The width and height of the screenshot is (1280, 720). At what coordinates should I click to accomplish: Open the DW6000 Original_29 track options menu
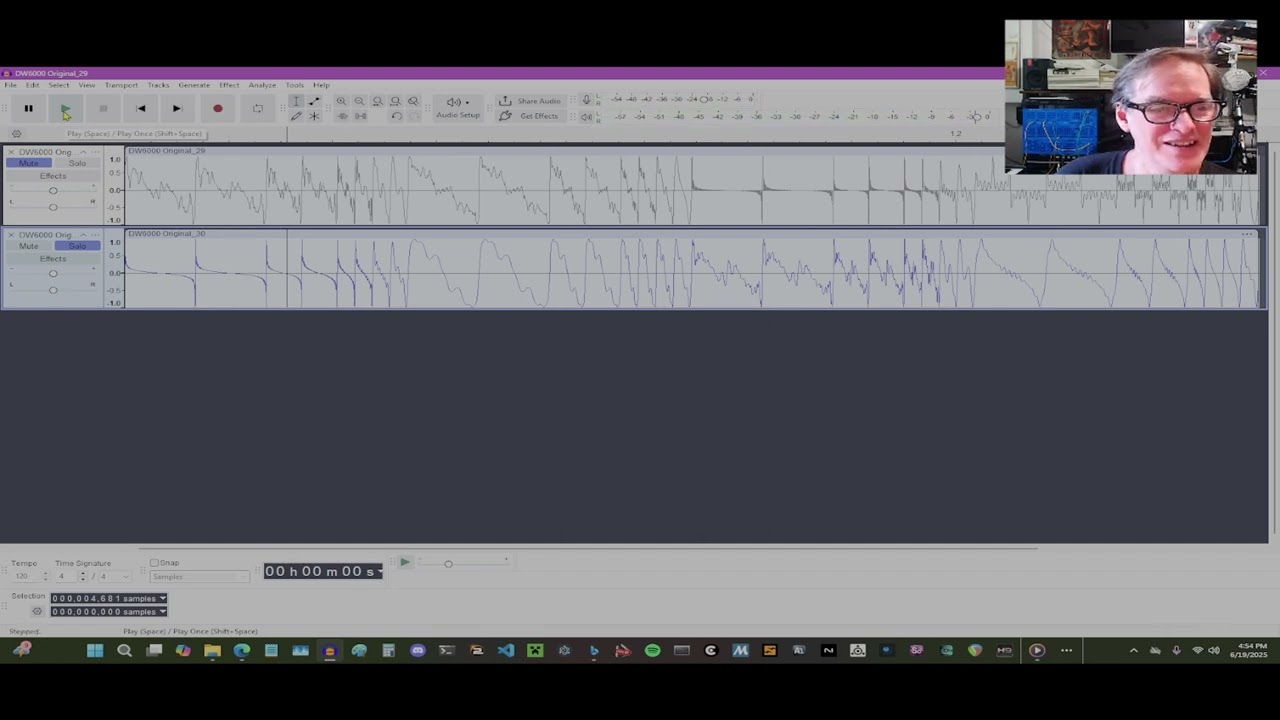96,152
